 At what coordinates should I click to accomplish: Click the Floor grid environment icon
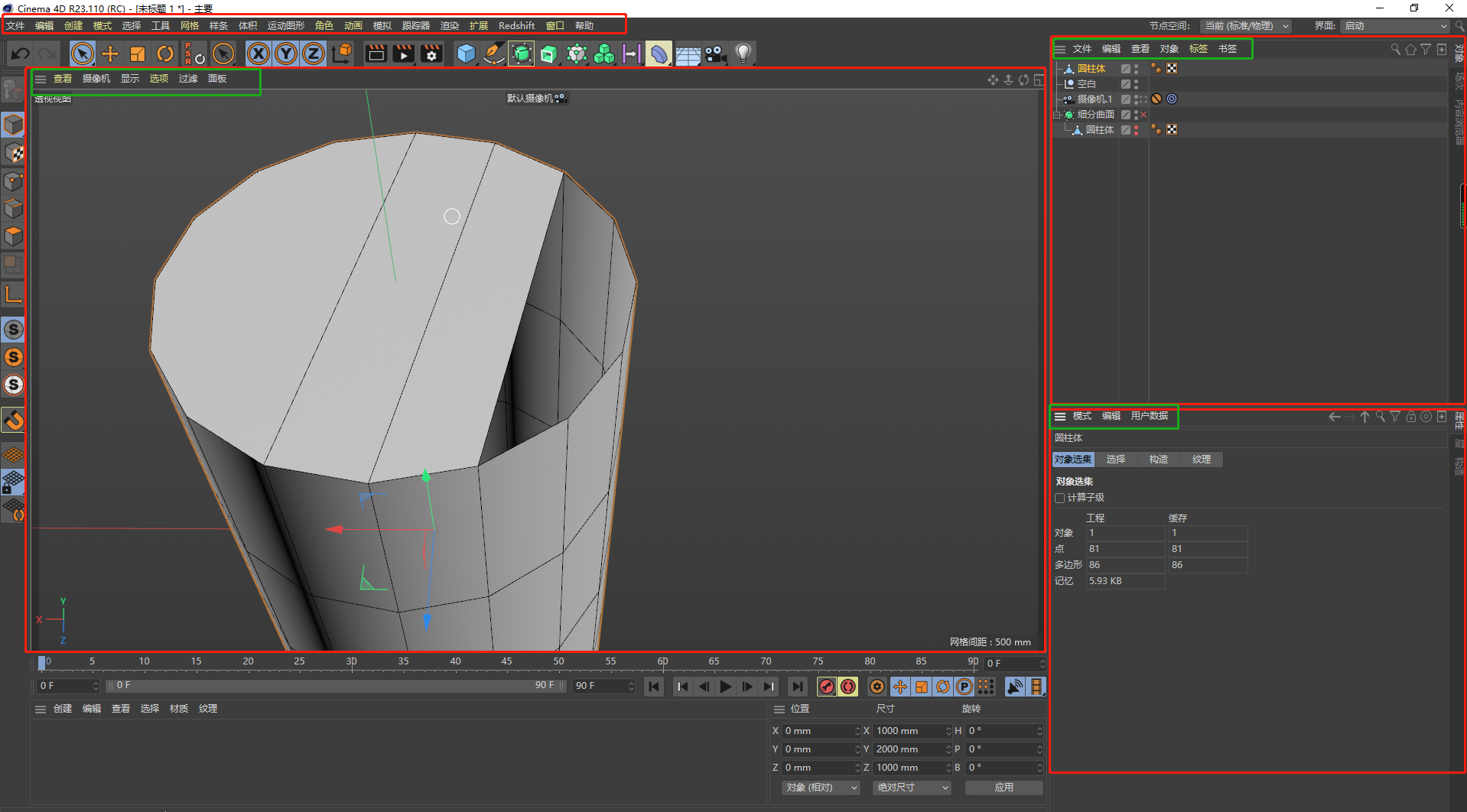click(x=688, y=54)
